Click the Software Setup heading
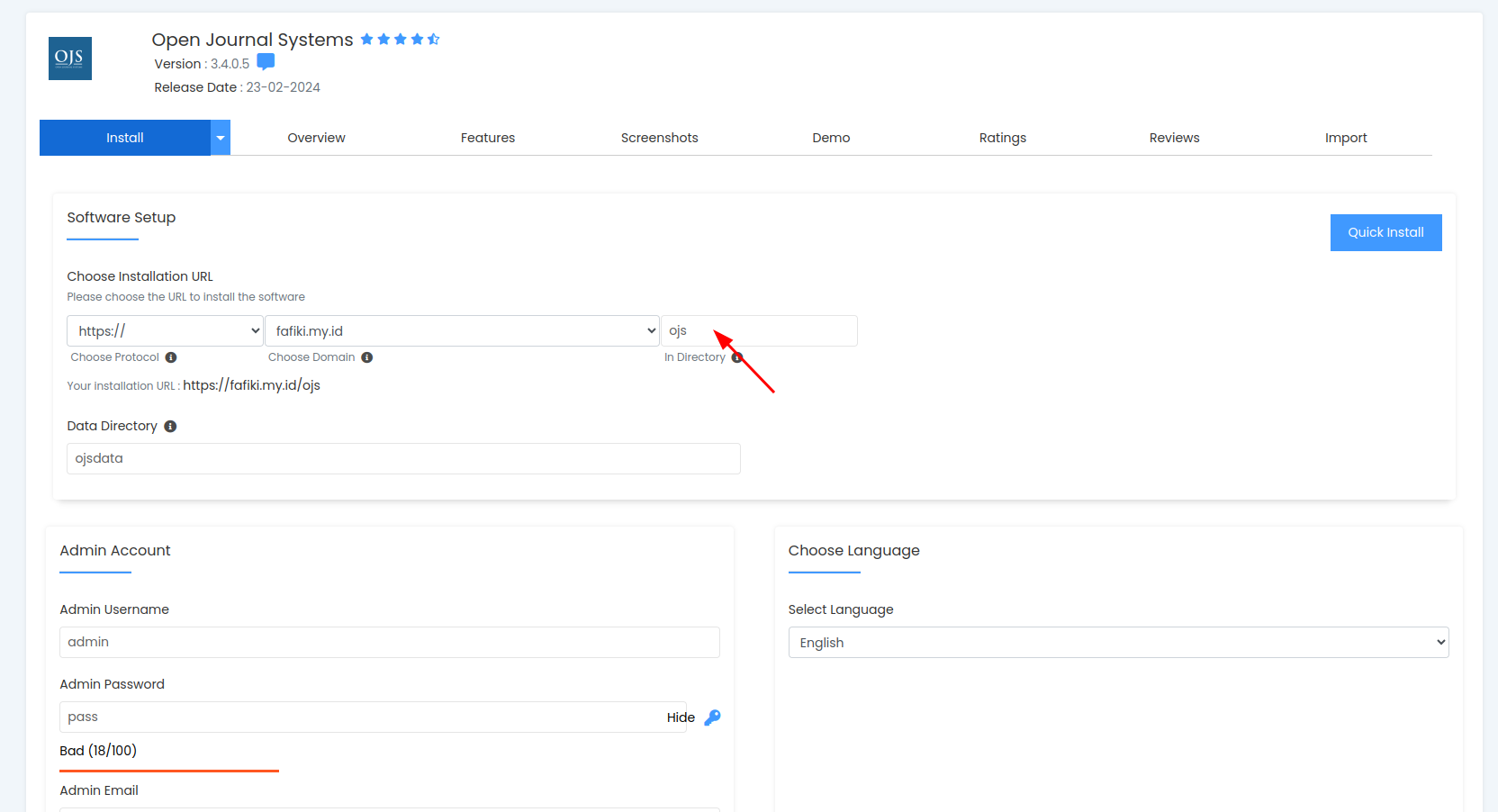Image resolution: width=1498 pixels, height=812 pixels. tap(121, 218)
